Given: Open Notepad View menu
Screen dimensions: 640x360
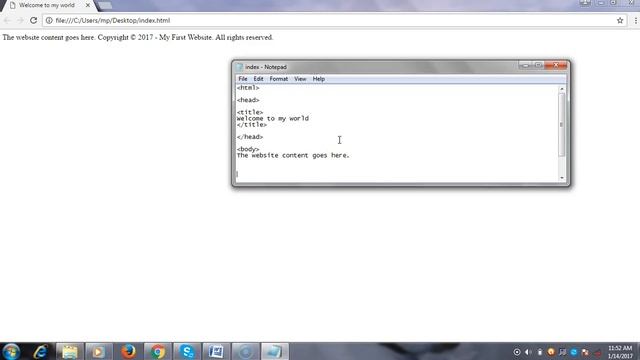Looking at the screenshot, I should (x=300, y=79).
